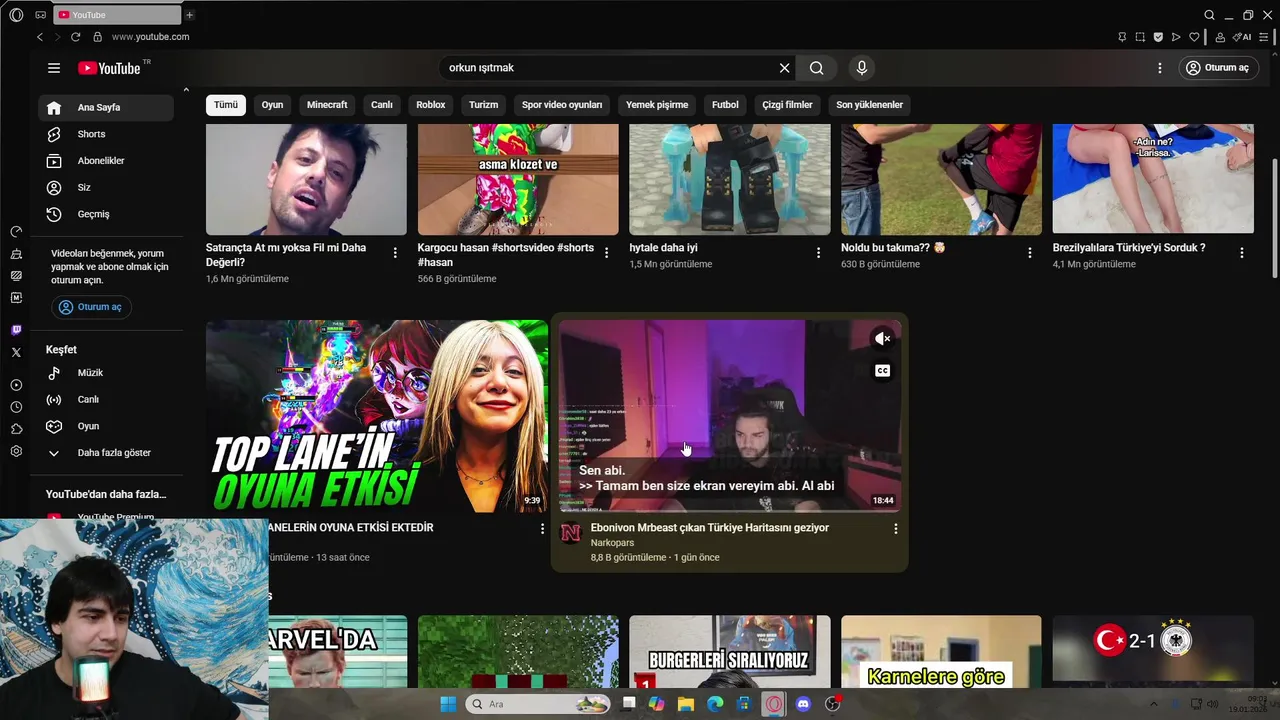Start voice search with the microphone
Viewport: 1280px width, 720px height.
pos(862,68)
